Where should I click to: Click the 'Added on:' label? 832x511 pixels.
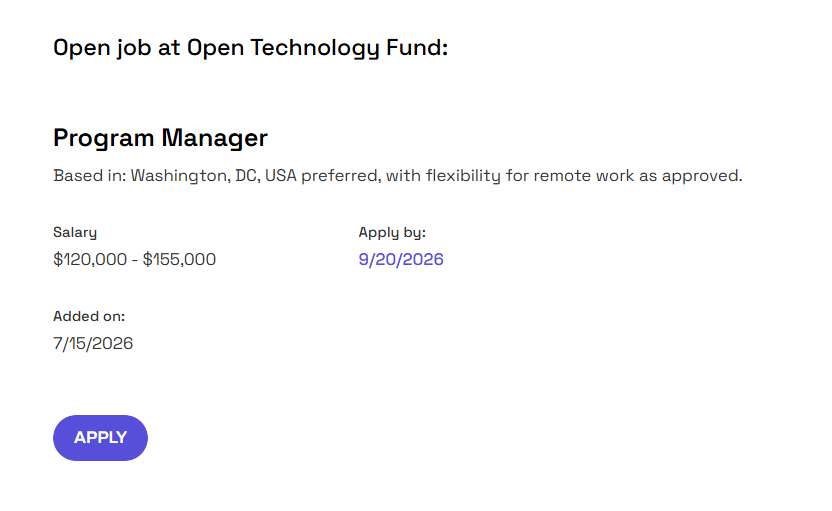89,316
